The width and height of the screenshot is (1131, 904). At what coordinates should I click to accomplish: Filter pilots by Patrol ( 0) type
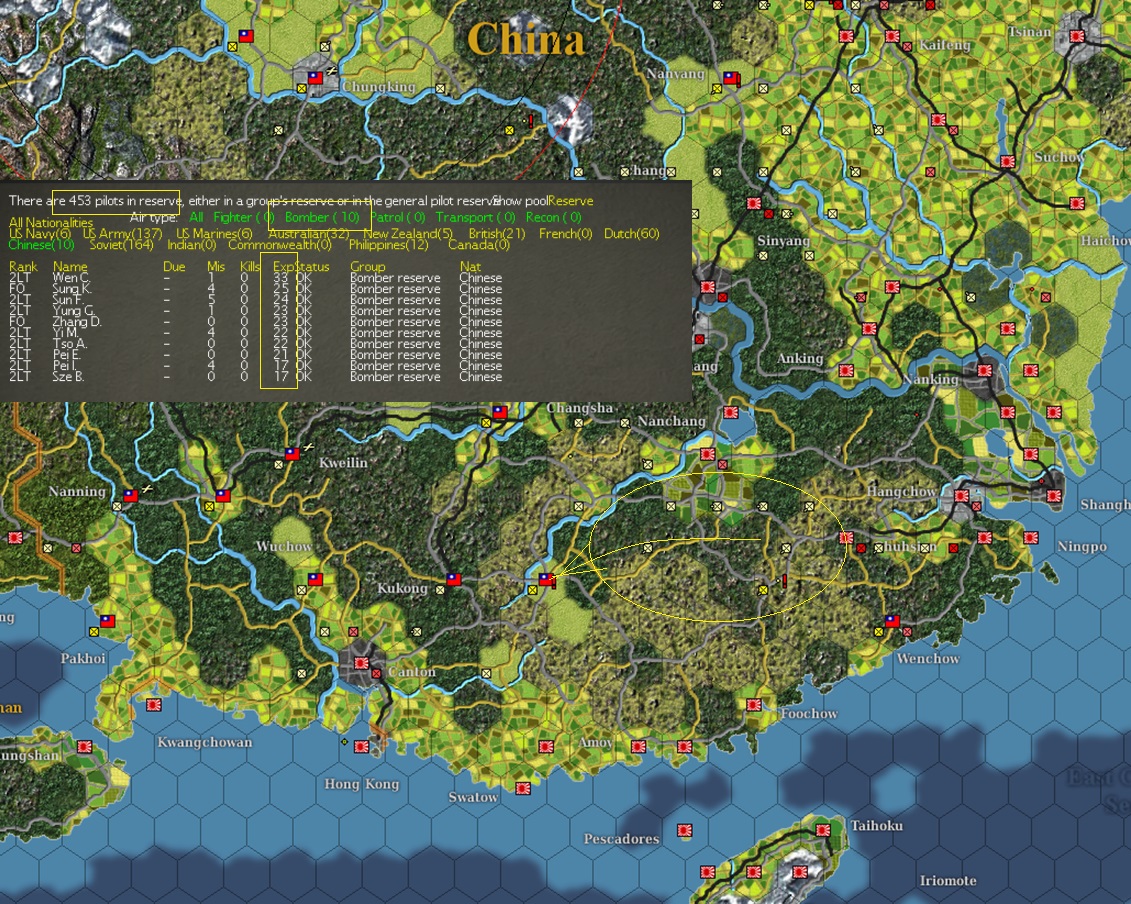398,217
